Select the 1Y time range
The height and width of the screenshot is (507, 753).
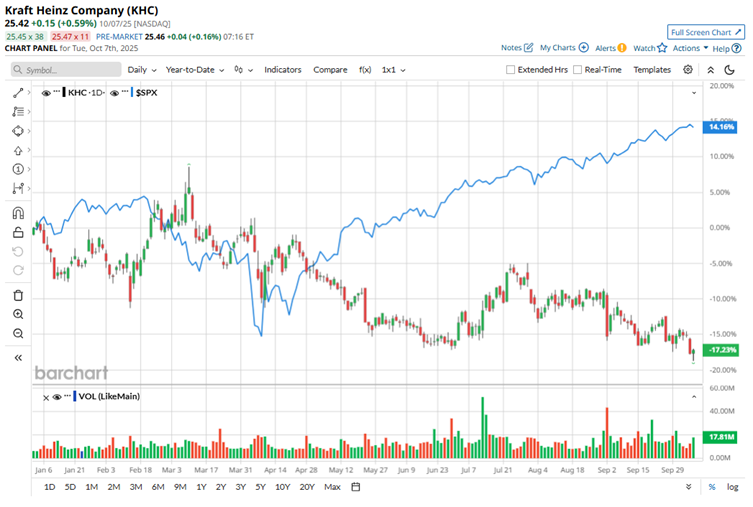(x=201, y=487)
